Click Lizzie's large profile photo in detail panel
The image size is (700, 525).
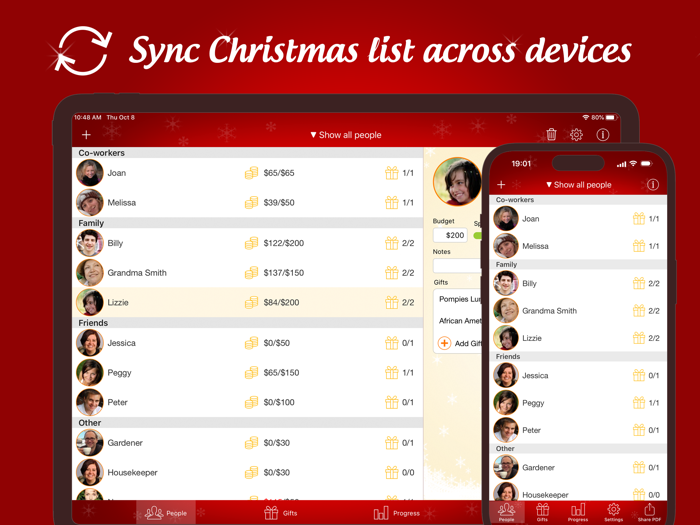[x=457, y=181]
